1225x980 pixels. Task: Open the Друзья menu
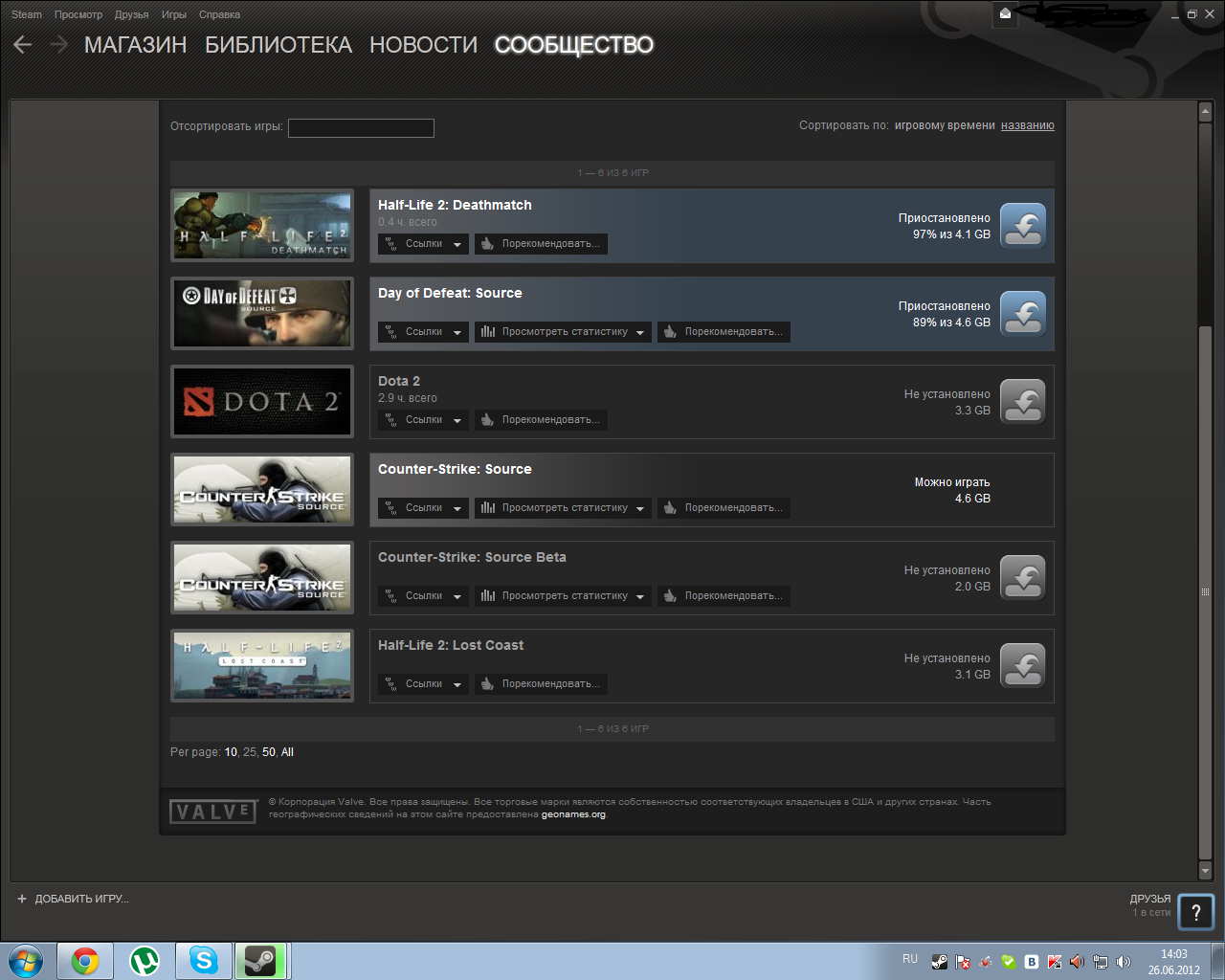tap(131, 14)
